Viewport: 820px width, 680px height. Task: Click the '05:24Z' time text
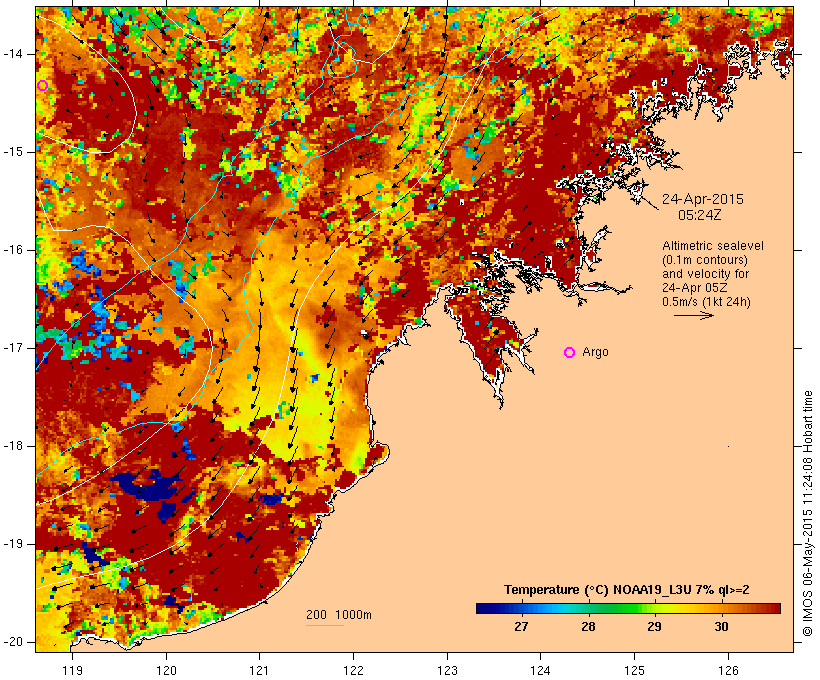click(700, 215)
